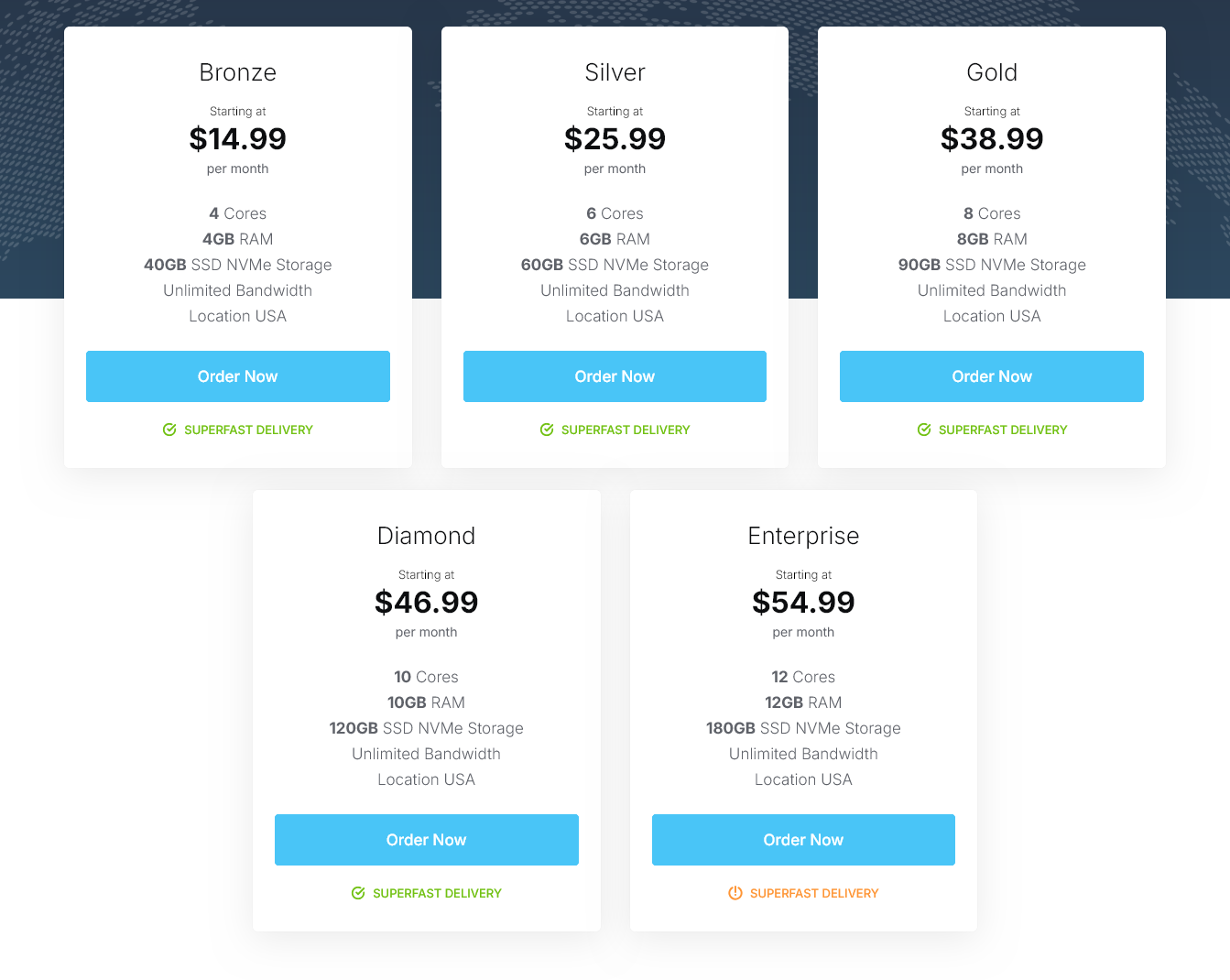Order the Silver plan now
This screenshot has width=1230, height=980.
(x=615, y=376)
